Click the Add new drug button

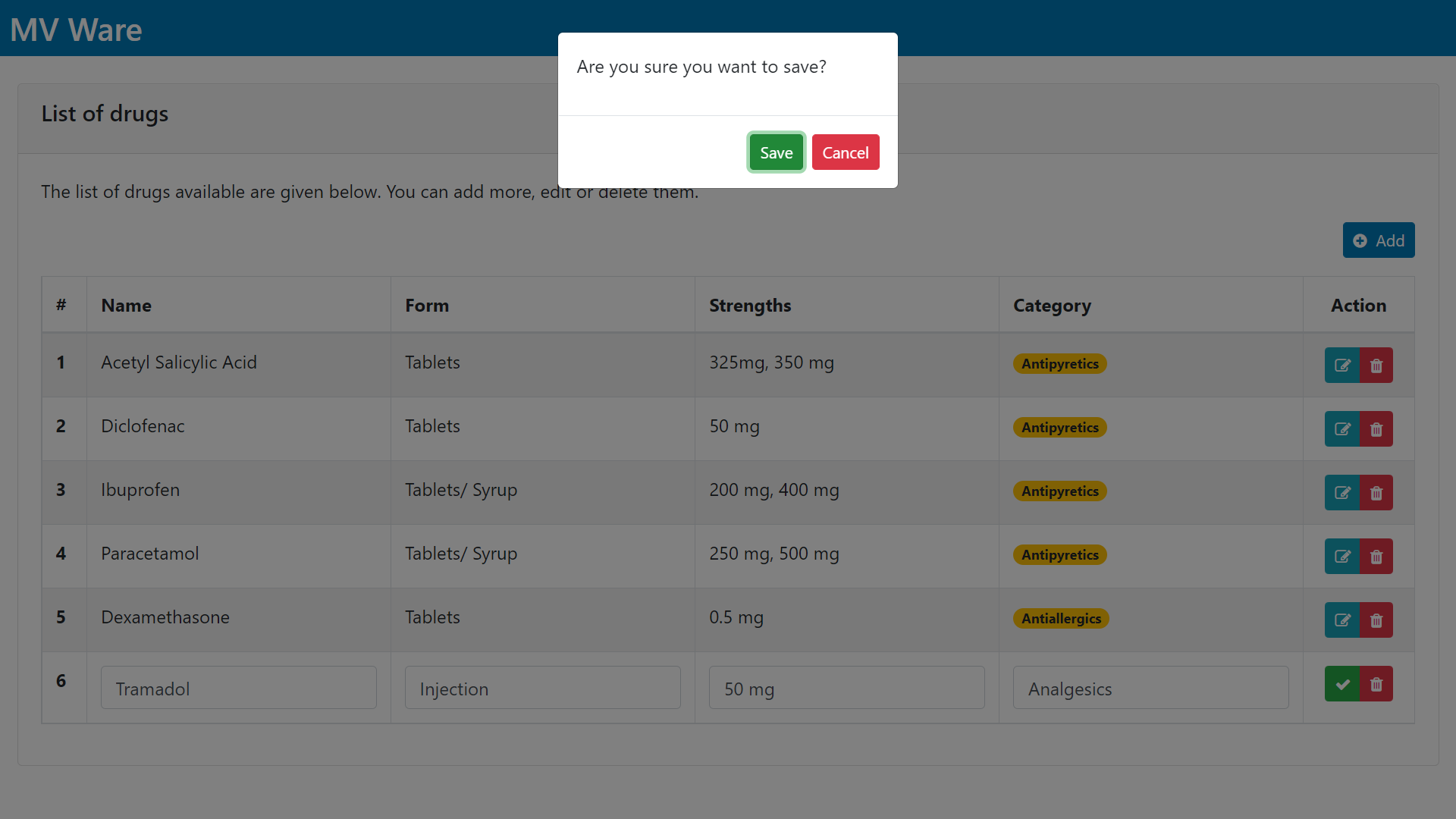tap(1378, 240)
